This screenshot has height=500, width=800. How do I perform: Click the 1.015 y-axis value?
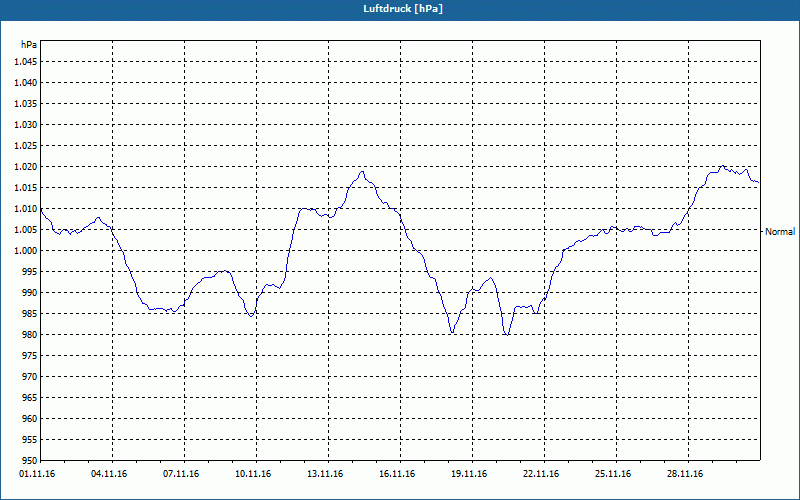click(x=26, y=188)
